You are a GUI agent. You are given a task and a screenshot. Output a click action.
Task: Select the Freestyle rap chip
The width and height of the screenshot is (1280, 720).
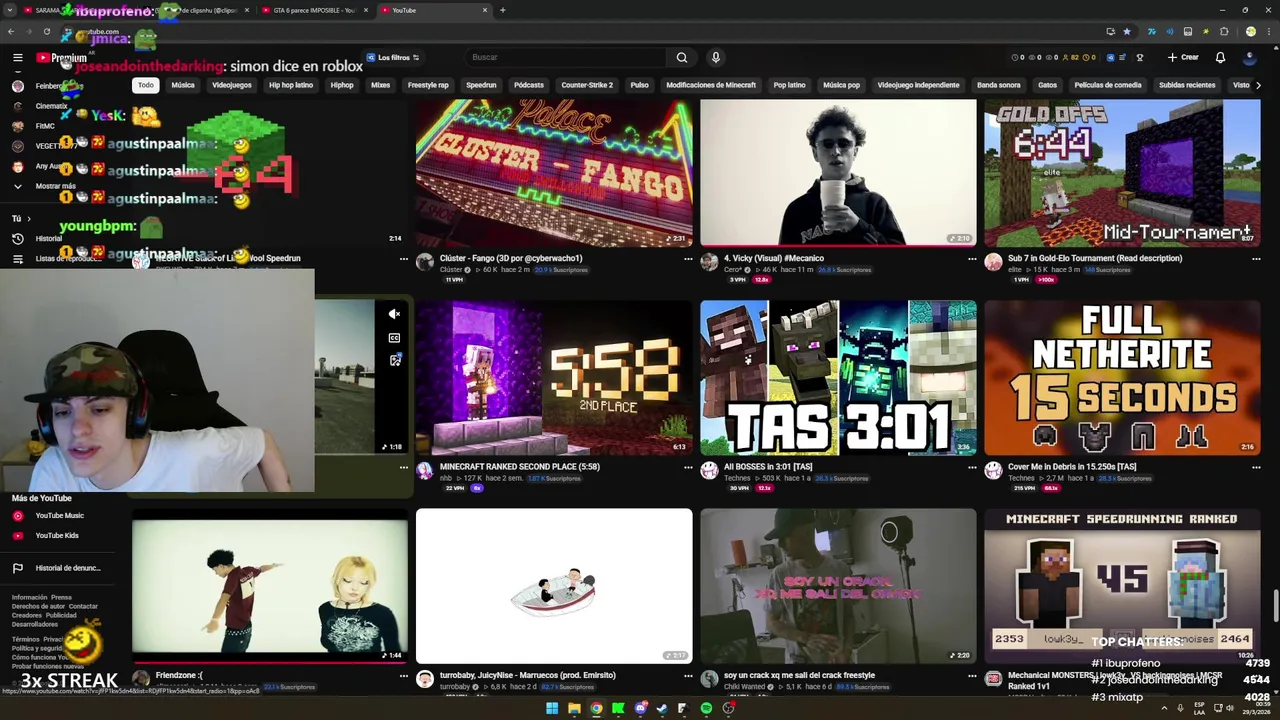(x=428, y=85)
